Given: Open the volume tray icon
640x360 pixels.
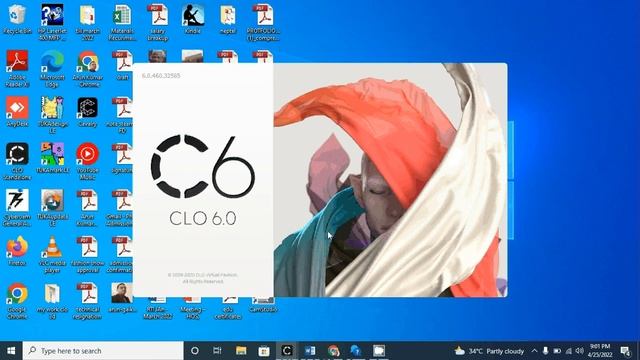Looking at the screenshot, I should (579, 351).
